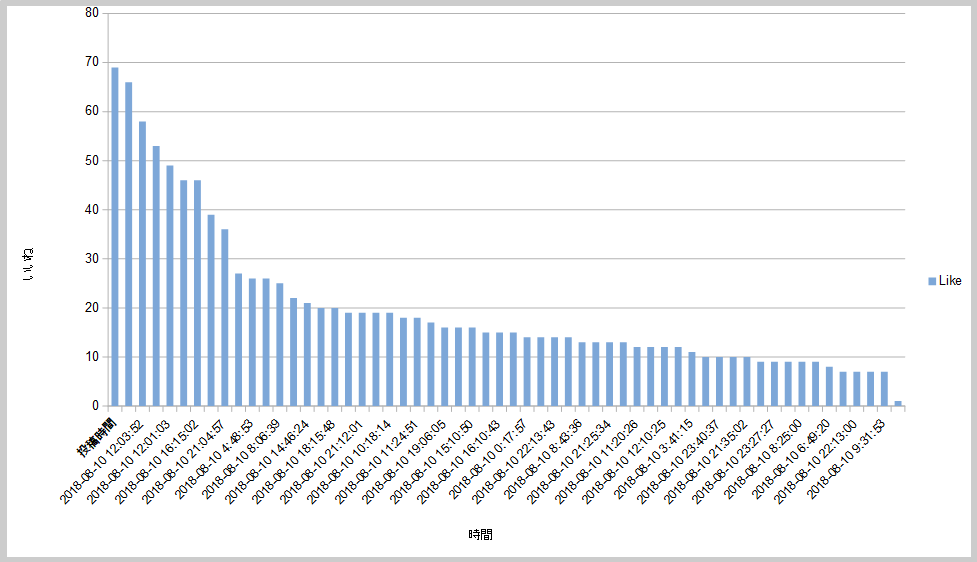Select the 2018-08-10 12:03:52 axis label
This screenshot has width=977, height=562.
(x=102, y=462)
